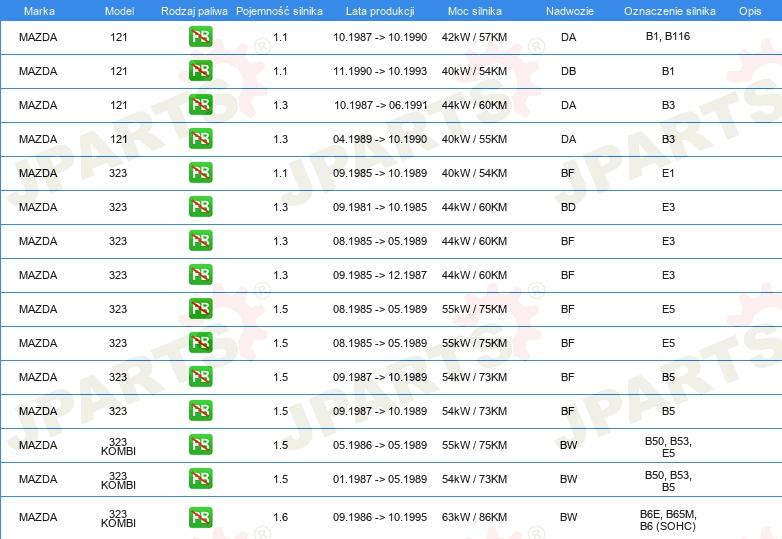
Task: Click fuel icon in 09.1985 -> 12.1987 row
Action: click(200, 274)
